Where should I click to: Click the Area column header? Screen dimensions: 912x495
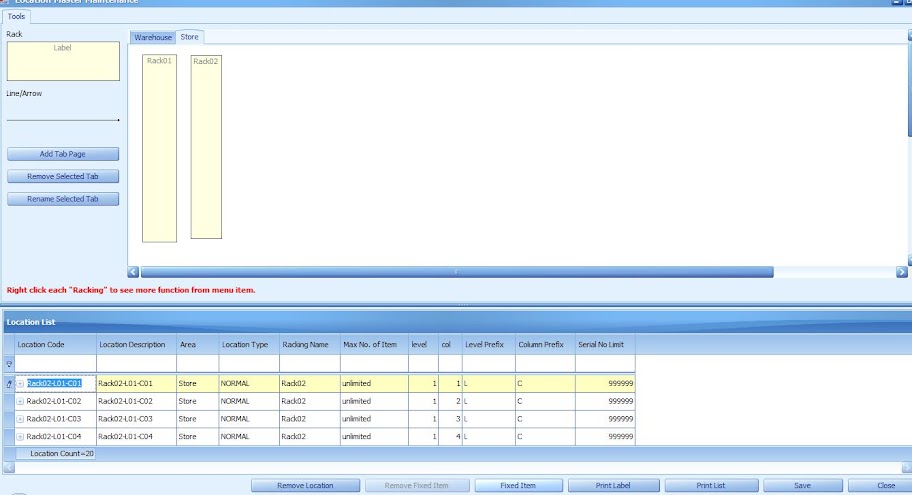[198, 344]
